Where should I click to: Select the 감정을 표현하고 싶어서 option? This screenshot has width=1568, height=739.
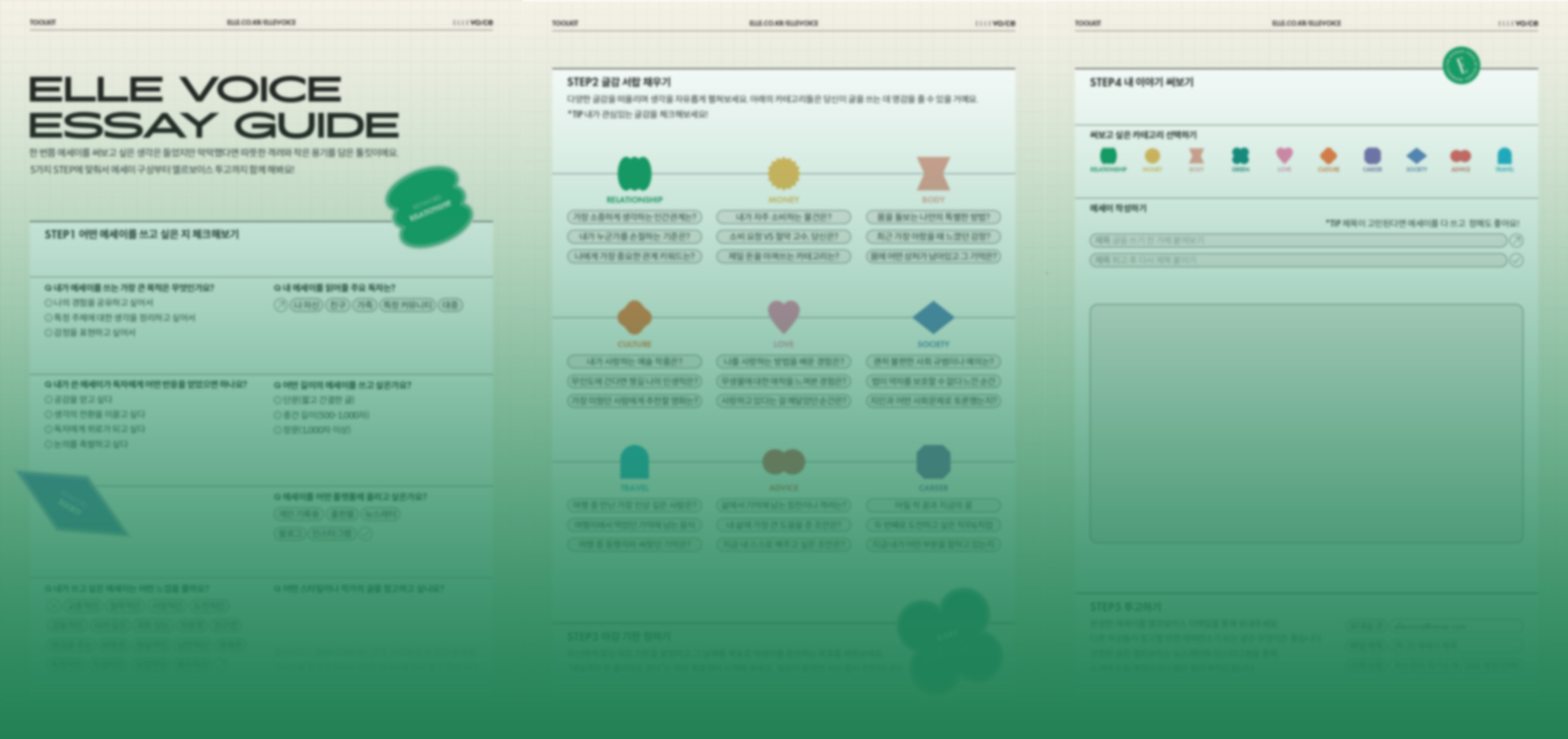(x=90, y=332)
